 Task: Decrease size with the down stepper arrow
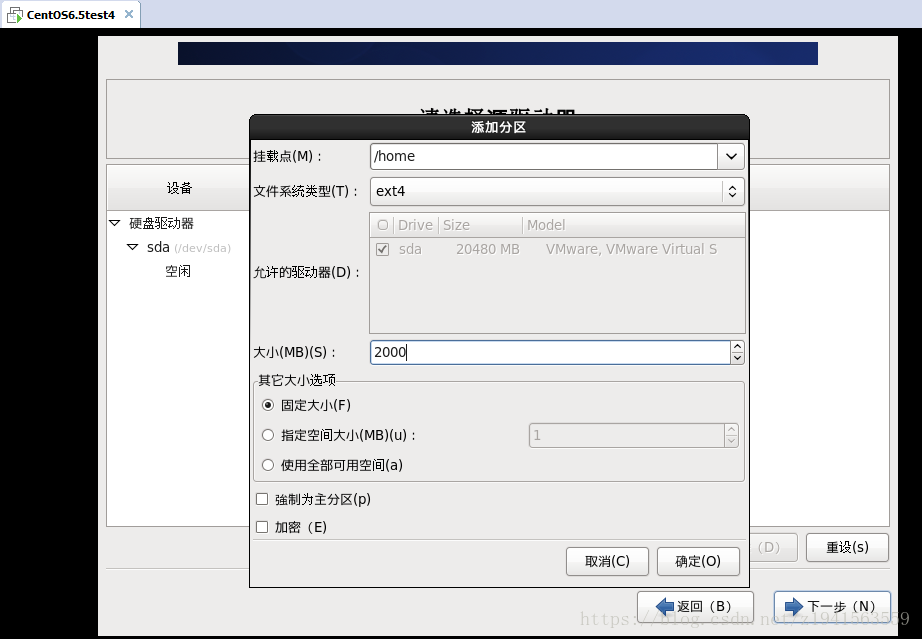[737, 358]
